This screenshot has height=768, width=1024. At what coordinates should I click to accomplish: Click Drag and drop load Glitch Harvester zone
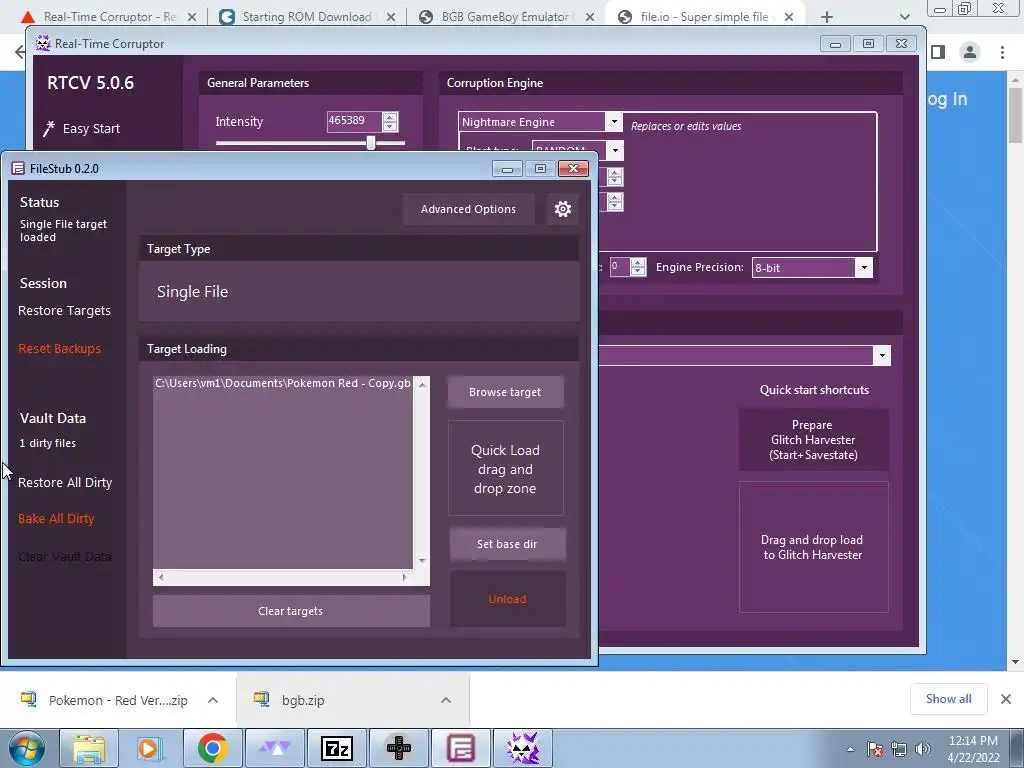click(x=813, y=547)
